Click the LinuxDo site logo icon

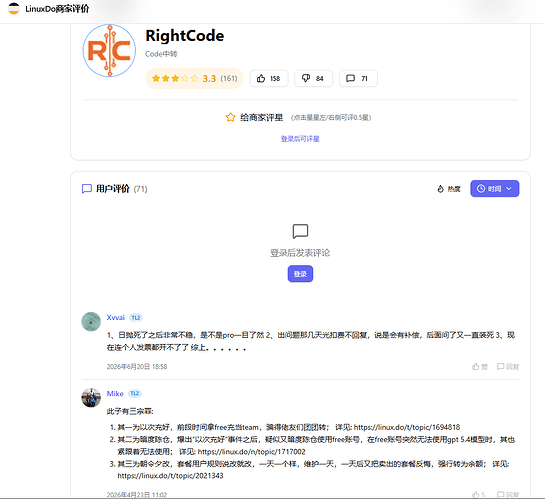(14, 9)
